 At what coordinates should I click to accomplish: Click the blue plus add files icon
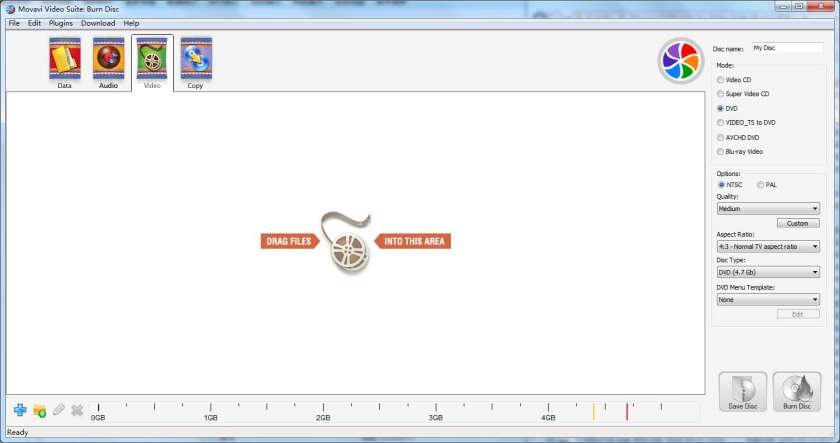(20, 410)
